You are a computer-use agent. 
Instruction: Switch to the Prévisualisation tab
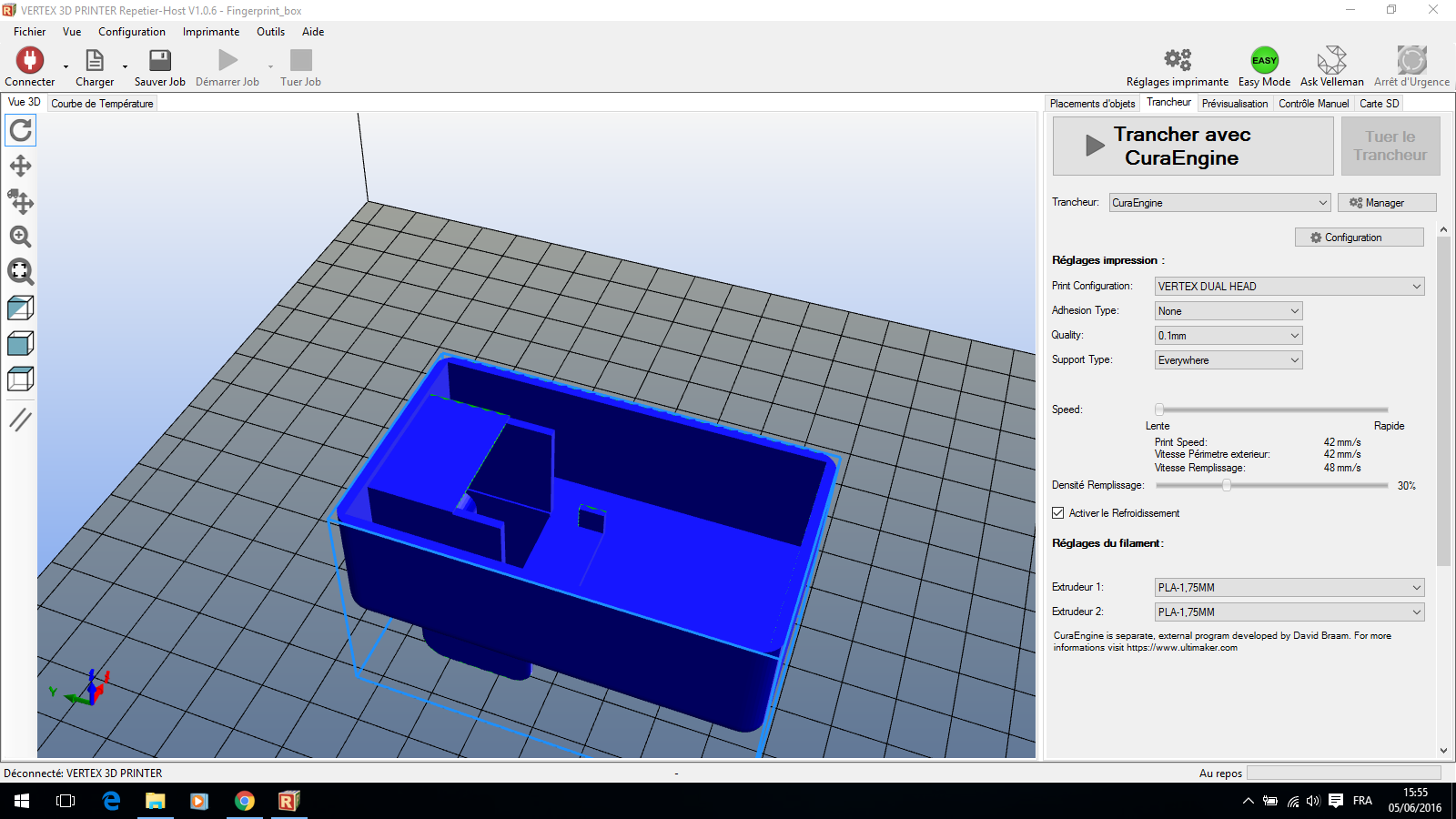click(1235, 103)
